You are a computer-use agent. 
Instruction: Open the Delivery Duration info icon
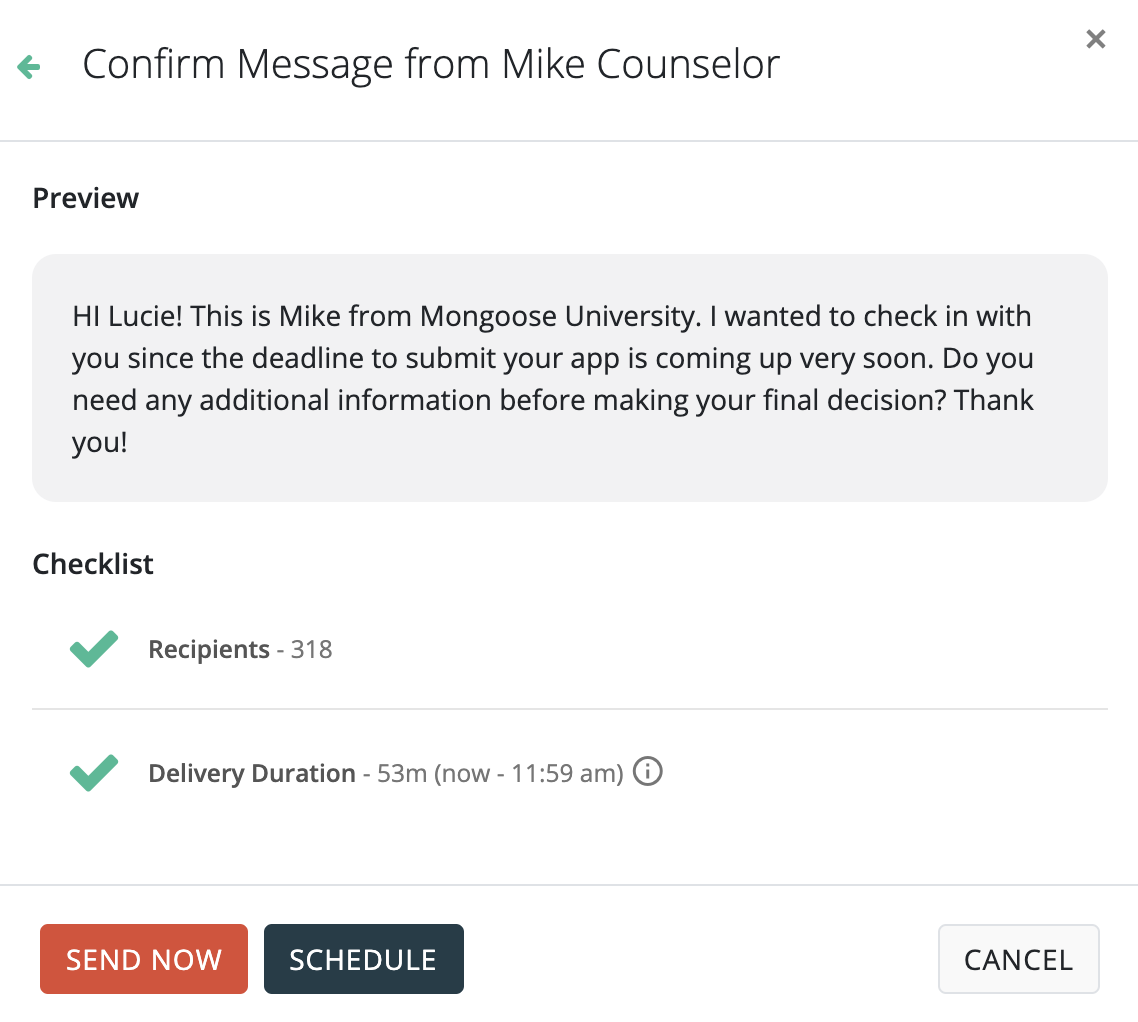pos(649,772)
